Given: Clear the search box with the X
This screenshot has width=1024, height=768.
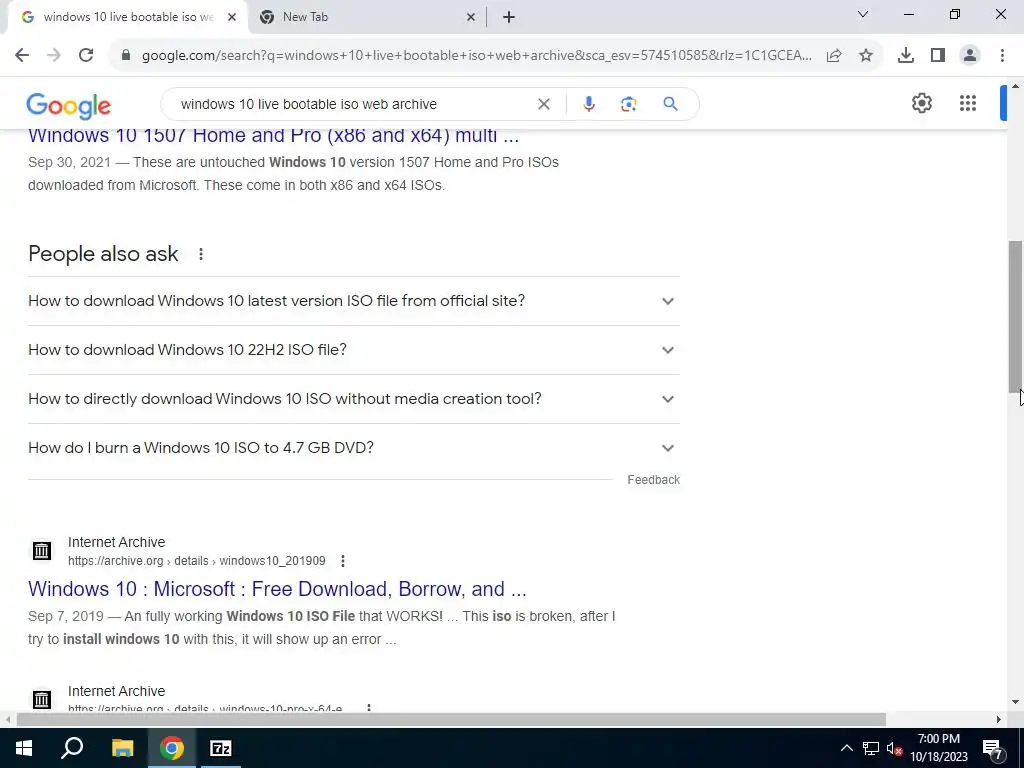Looking at the screenshot, I should point(543,104).
